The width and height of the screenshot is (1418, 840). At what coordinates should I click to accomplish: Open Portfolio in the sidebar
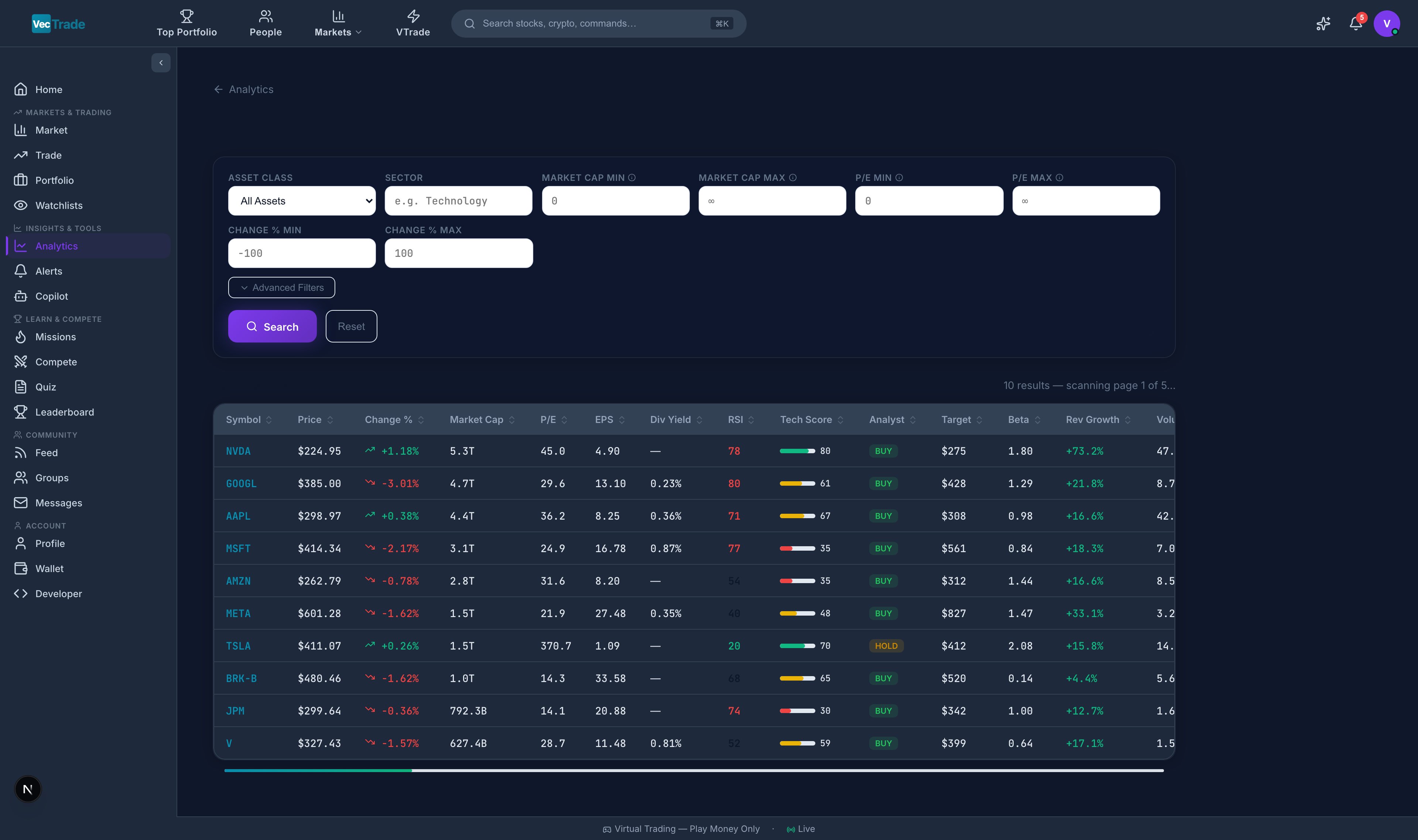click(88, 180)
